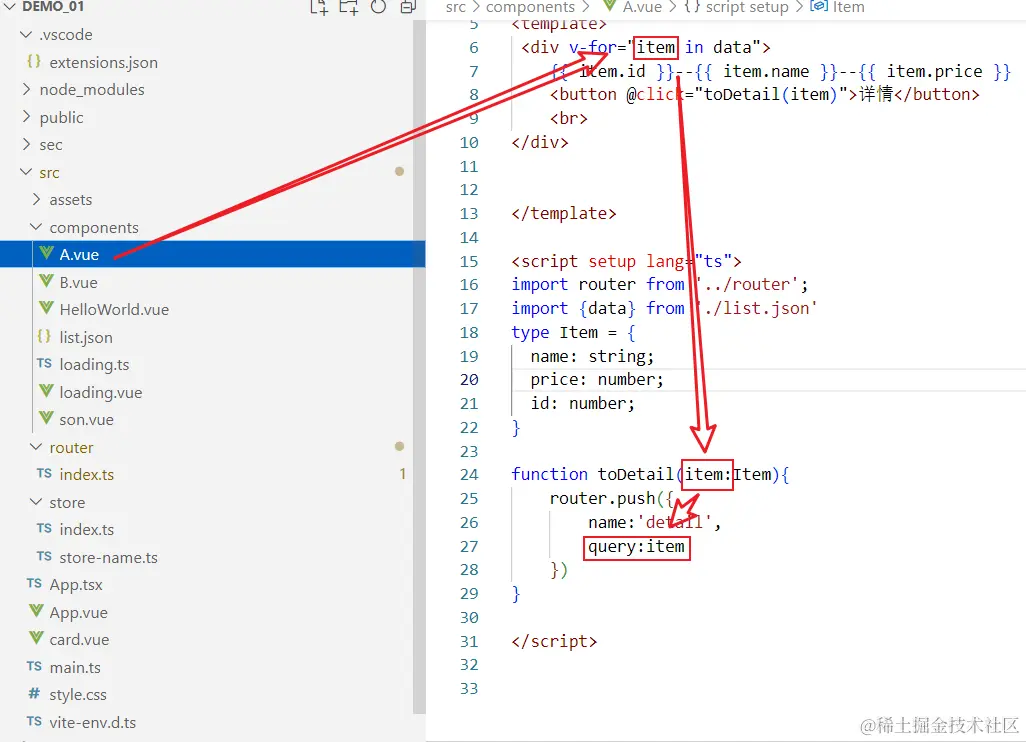Open the src breadcrumb segment
Viewport: 1026px width, 742px height.
click(x=455, y=7)
